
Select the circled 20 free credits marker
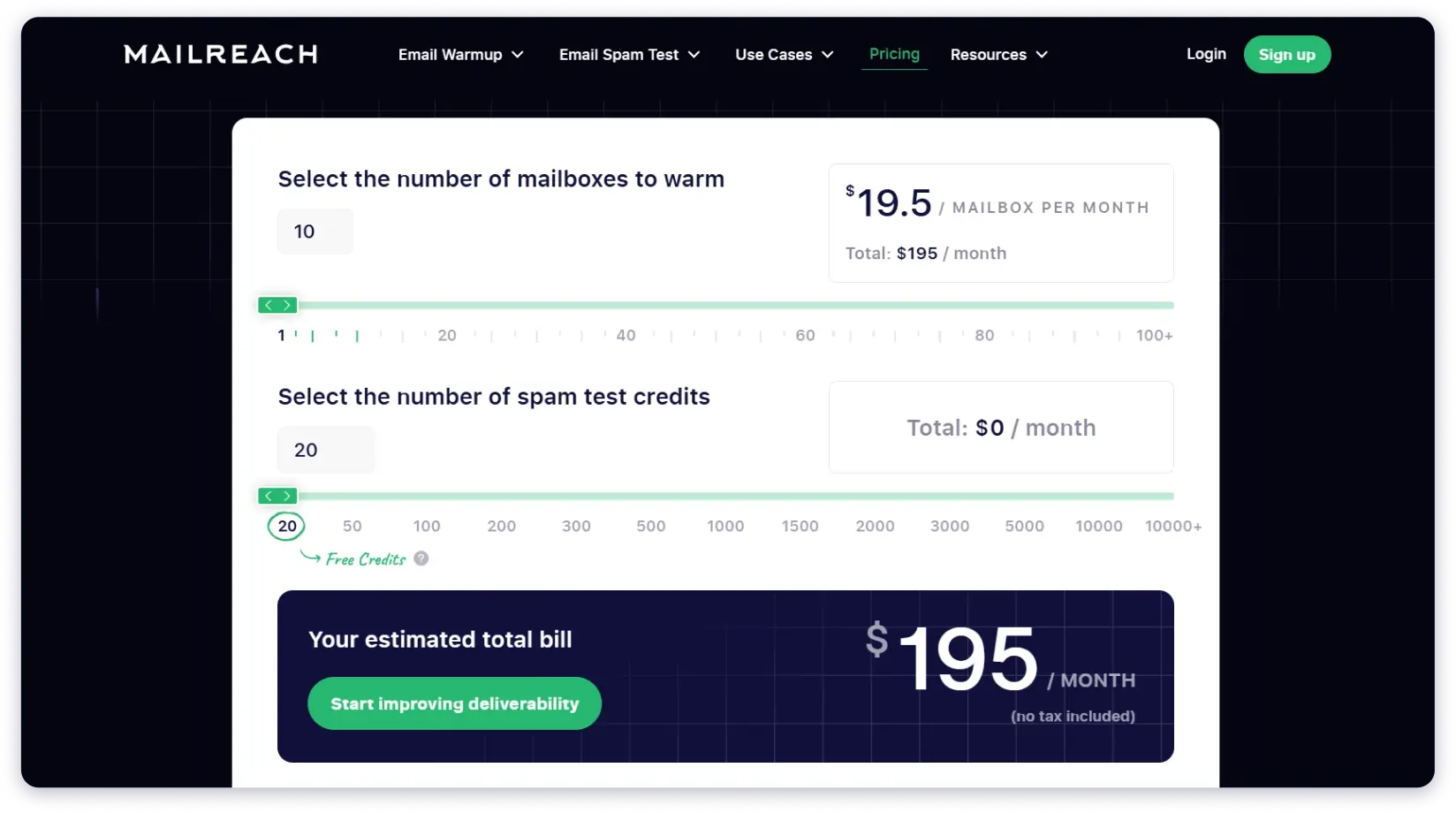pyautogui.click(x=285, y=525)
